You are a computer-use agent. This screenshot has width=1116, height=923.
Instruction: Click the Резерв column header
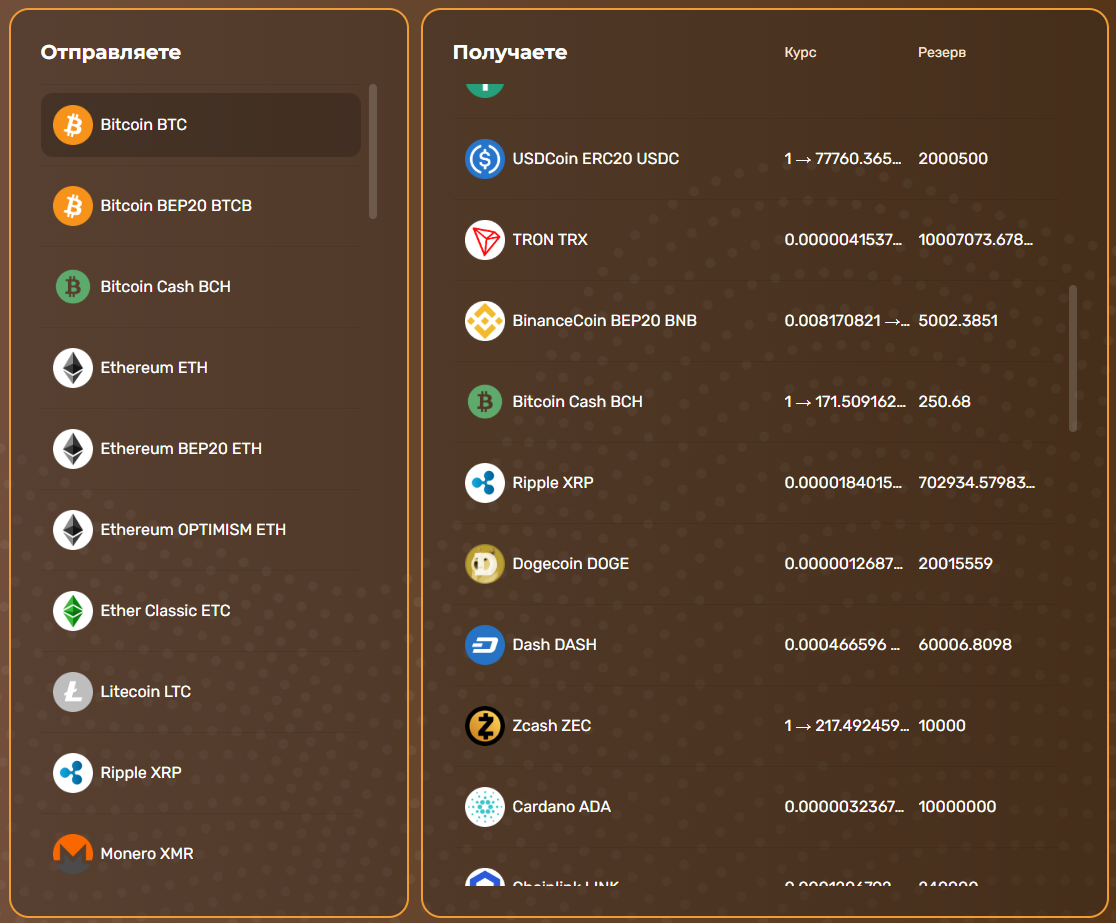pyautogui.click(x=942, y=53)
